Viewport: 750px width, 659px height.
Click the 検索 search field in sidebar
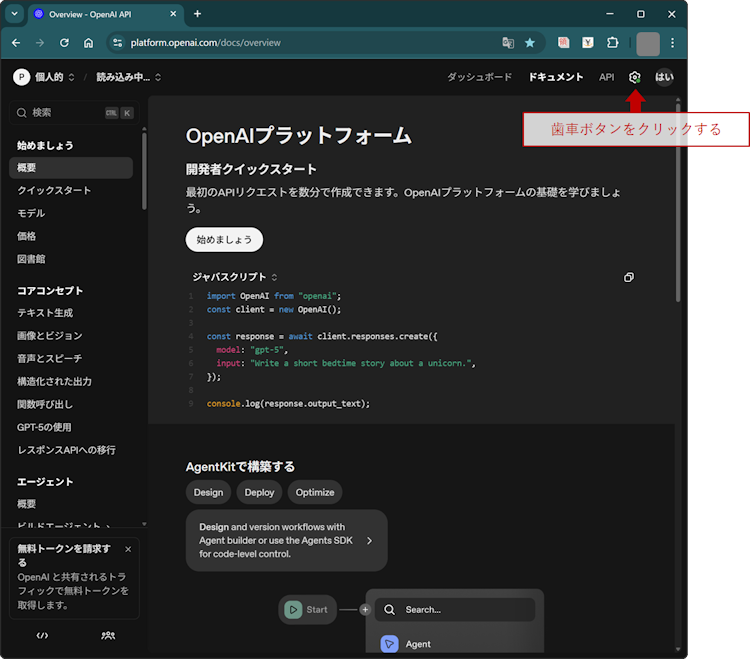pyautogui.click(x=70, y=113)
